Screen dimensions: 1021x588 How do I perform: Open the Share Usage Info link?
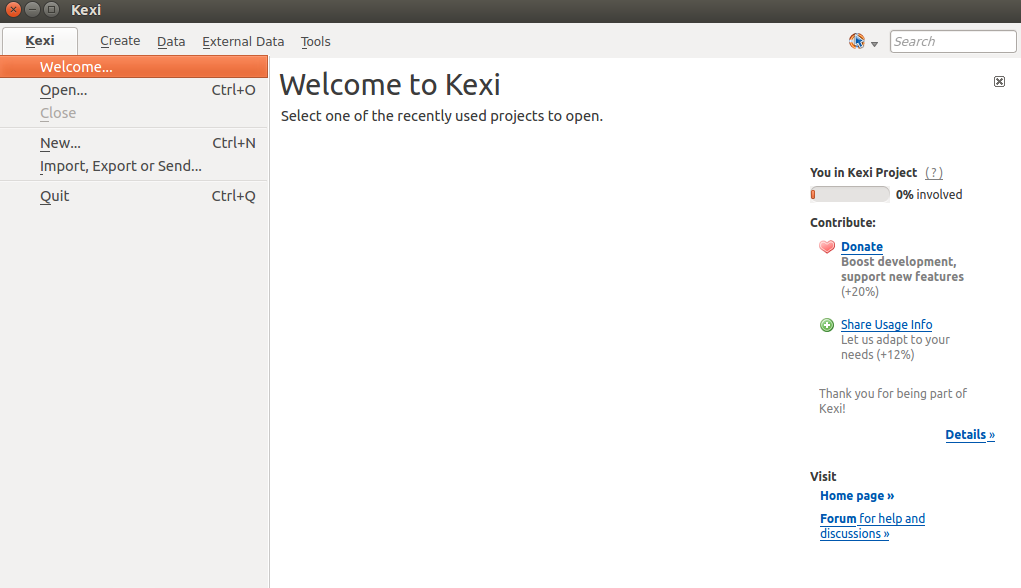coord(886,324)
